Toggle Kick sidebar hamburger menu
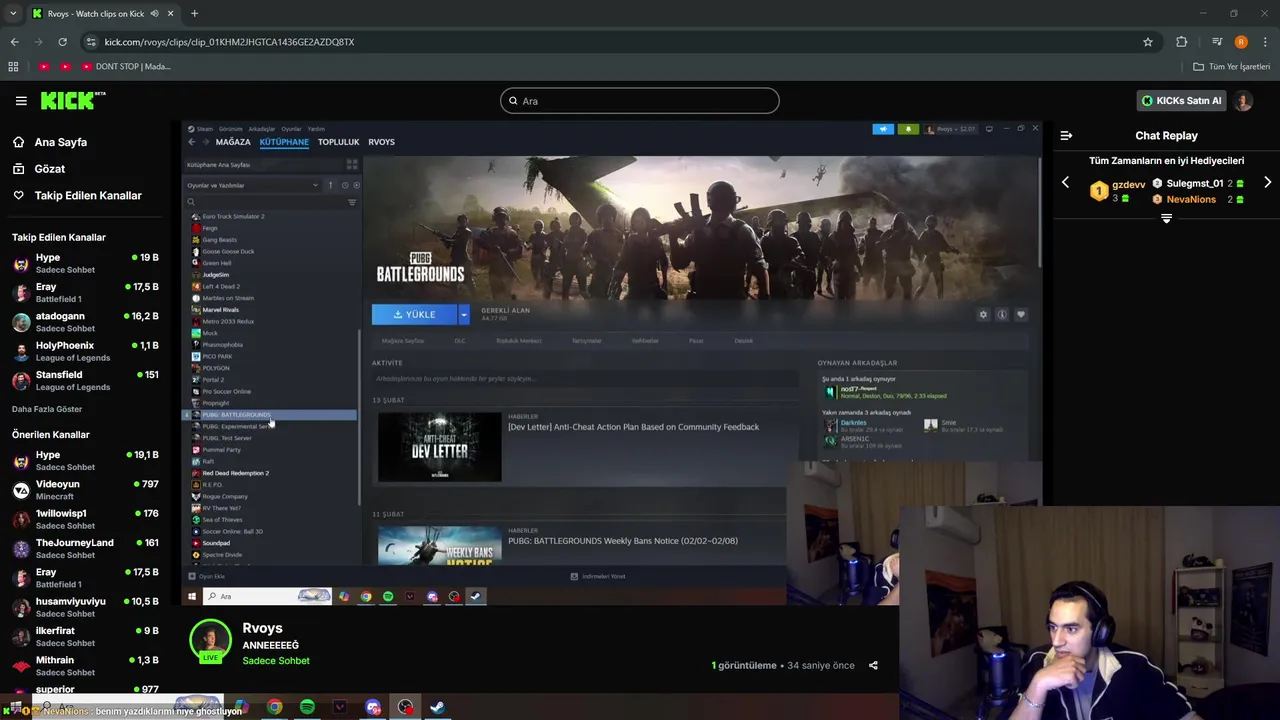Viewport: 1280px width, 720px height. 21,100
